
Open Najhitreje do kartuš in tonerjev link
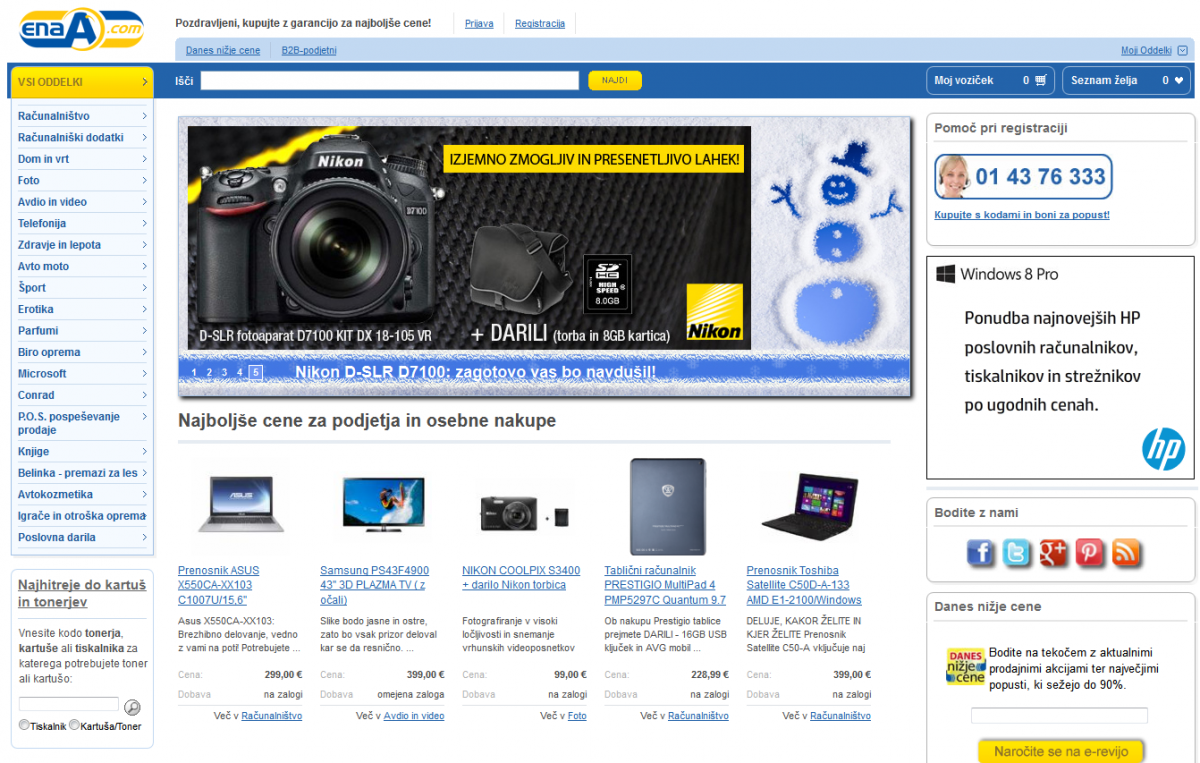coord(82,593)
